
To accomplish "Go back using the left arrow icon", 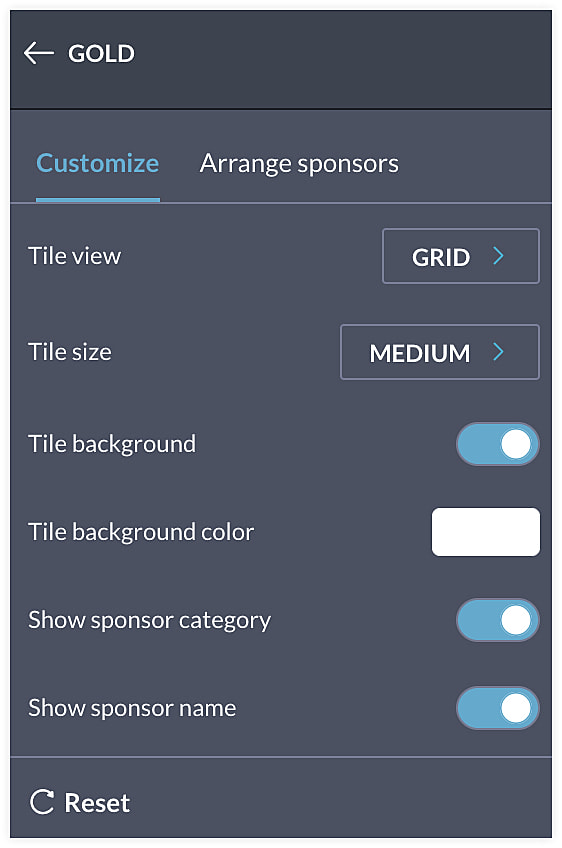I will click(38, 53).
